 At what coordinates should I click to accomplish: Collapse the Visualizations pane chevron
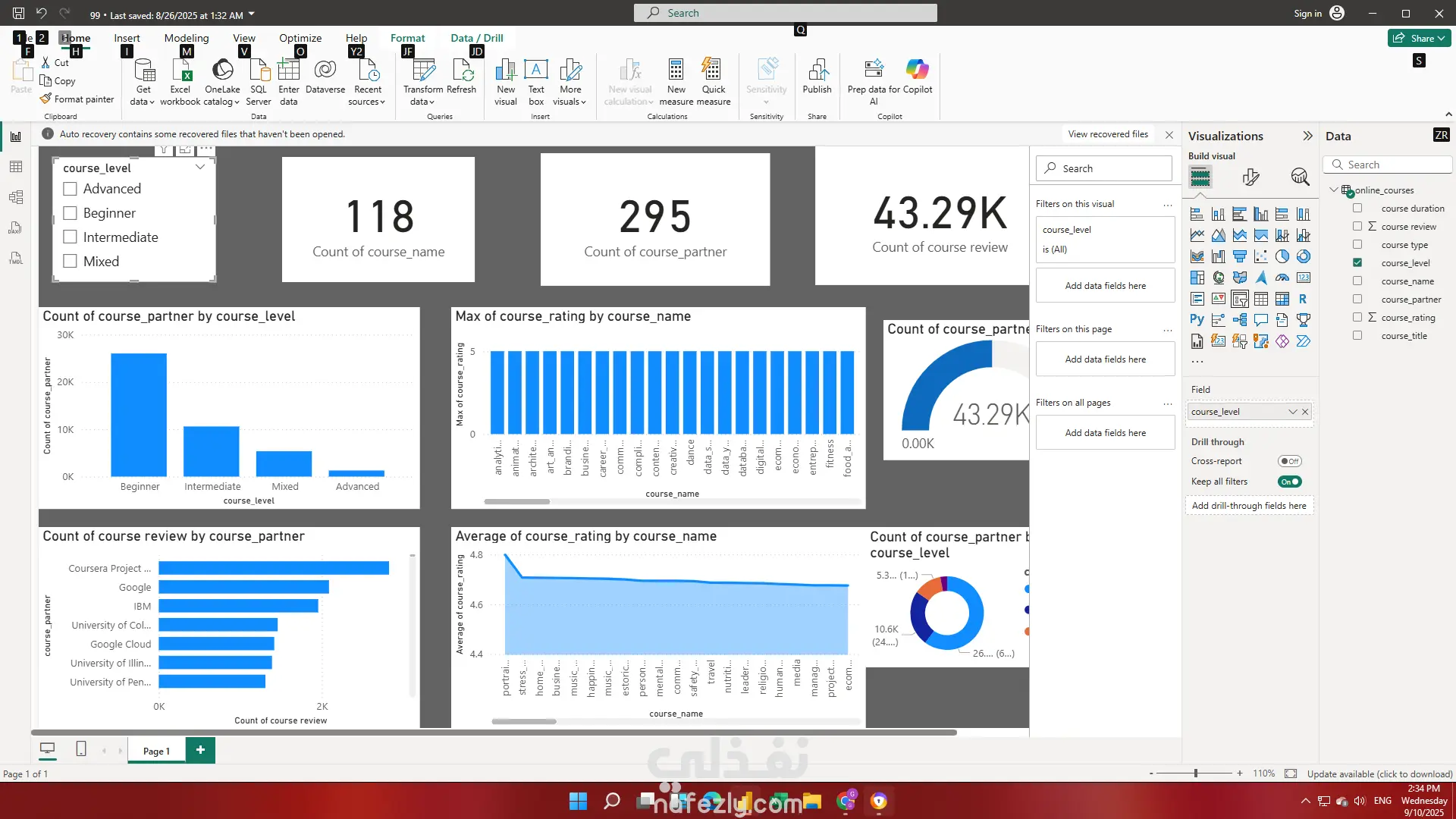point(1307,136)
